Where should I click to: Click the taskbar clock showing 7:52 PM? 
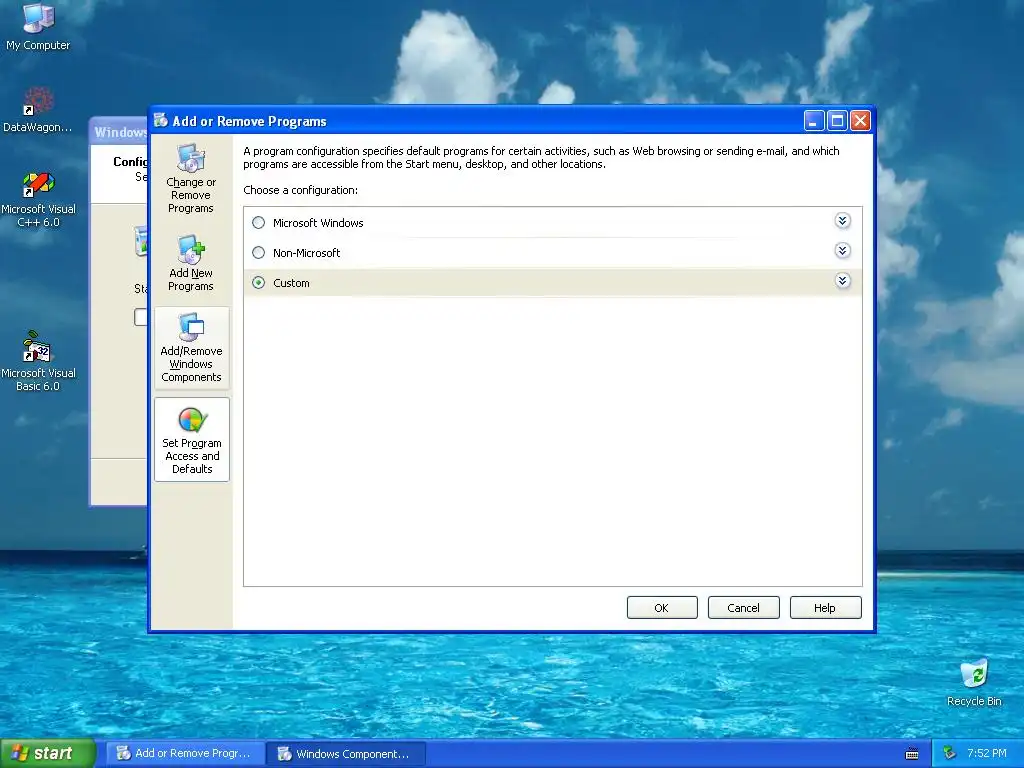pyautogui.click(x=987, y=753)
